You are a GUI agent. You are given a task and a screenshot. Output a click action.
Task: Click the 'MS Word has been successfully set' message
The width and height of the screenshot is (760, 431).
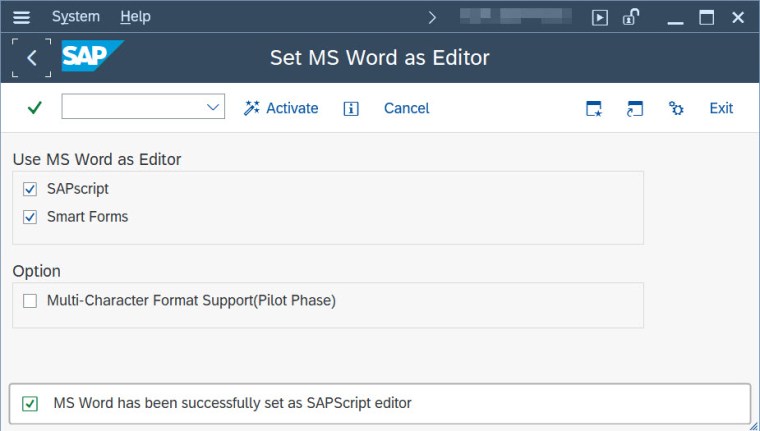pos(232,403)
